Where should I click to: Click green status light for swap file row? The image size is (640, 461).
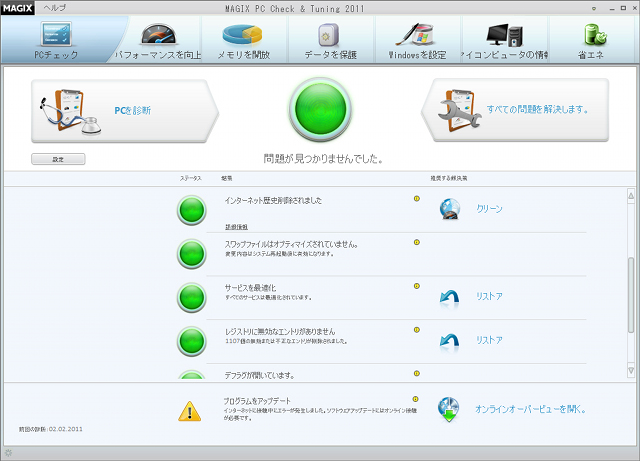coord(191,254)
